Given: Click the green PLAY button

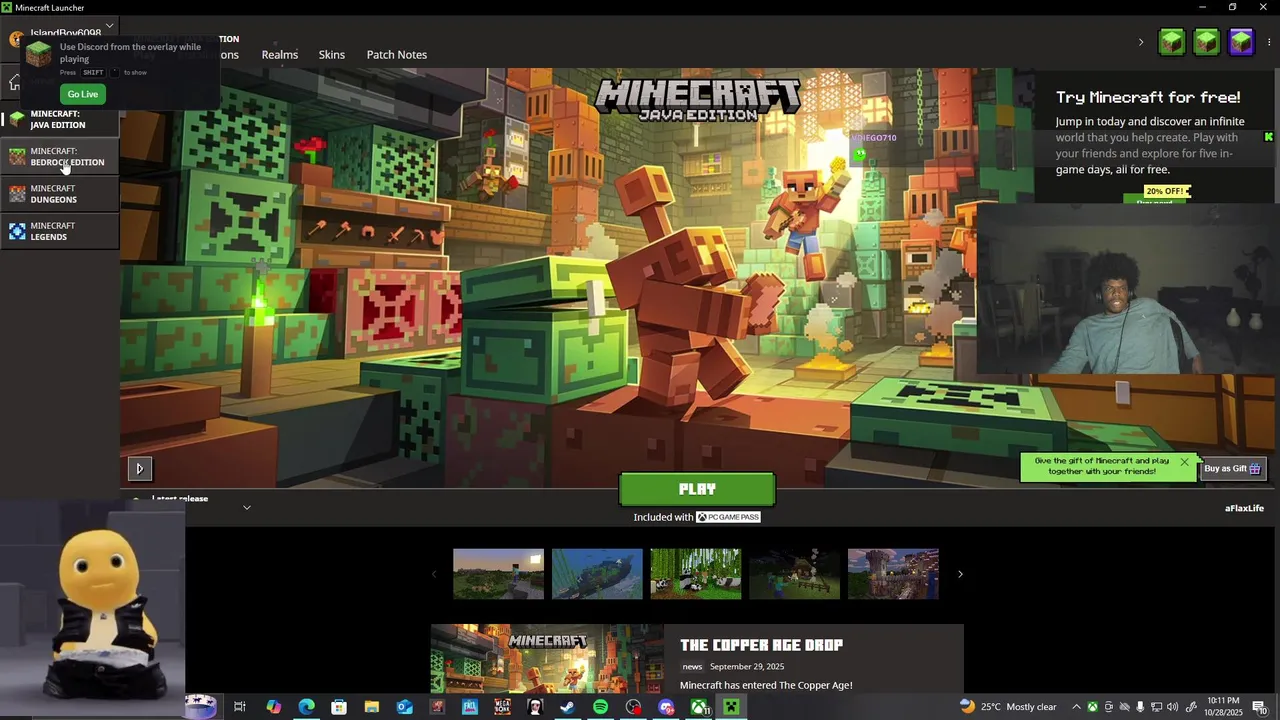Looking at the screenshot, I should (x=697, y=489).
